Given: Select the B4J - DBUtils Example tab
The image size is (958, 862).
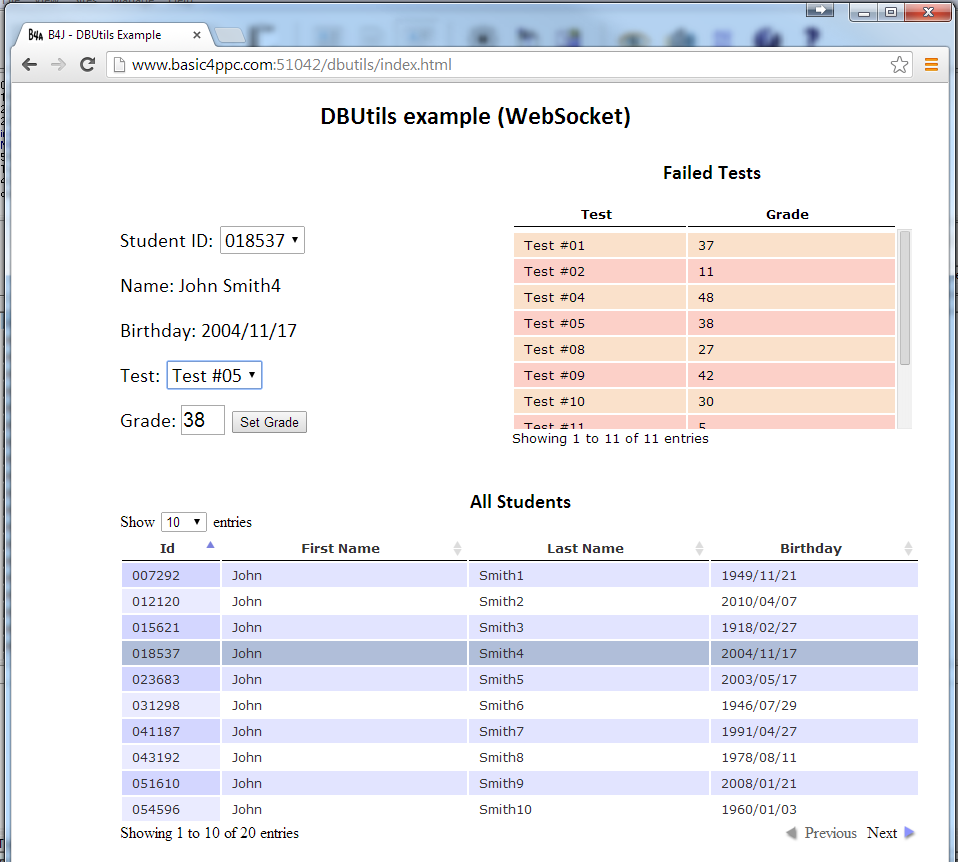Looking at the screenshot, I should tap(112, 35).
